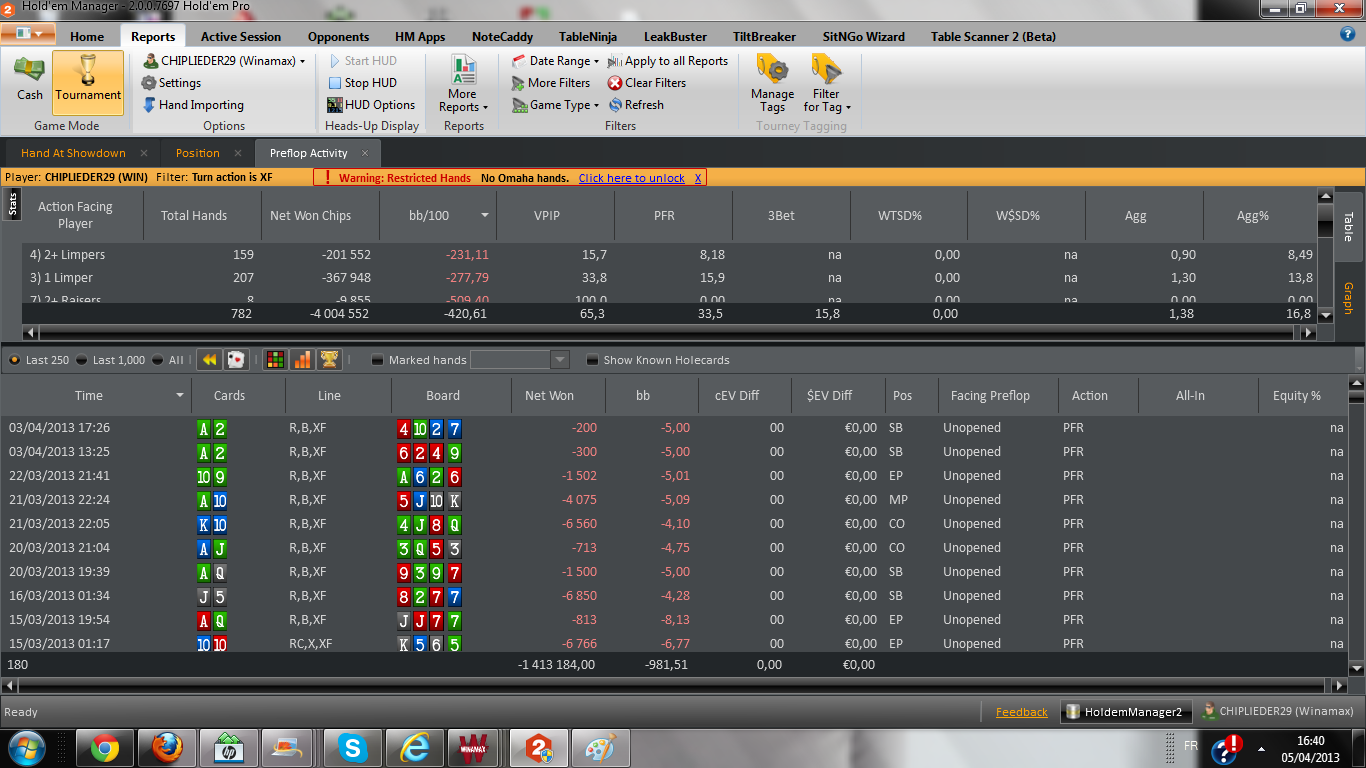The image size is (1366, 768).
Task: Enable Show Known Holecards checkbox
Action: coord(593,360)
